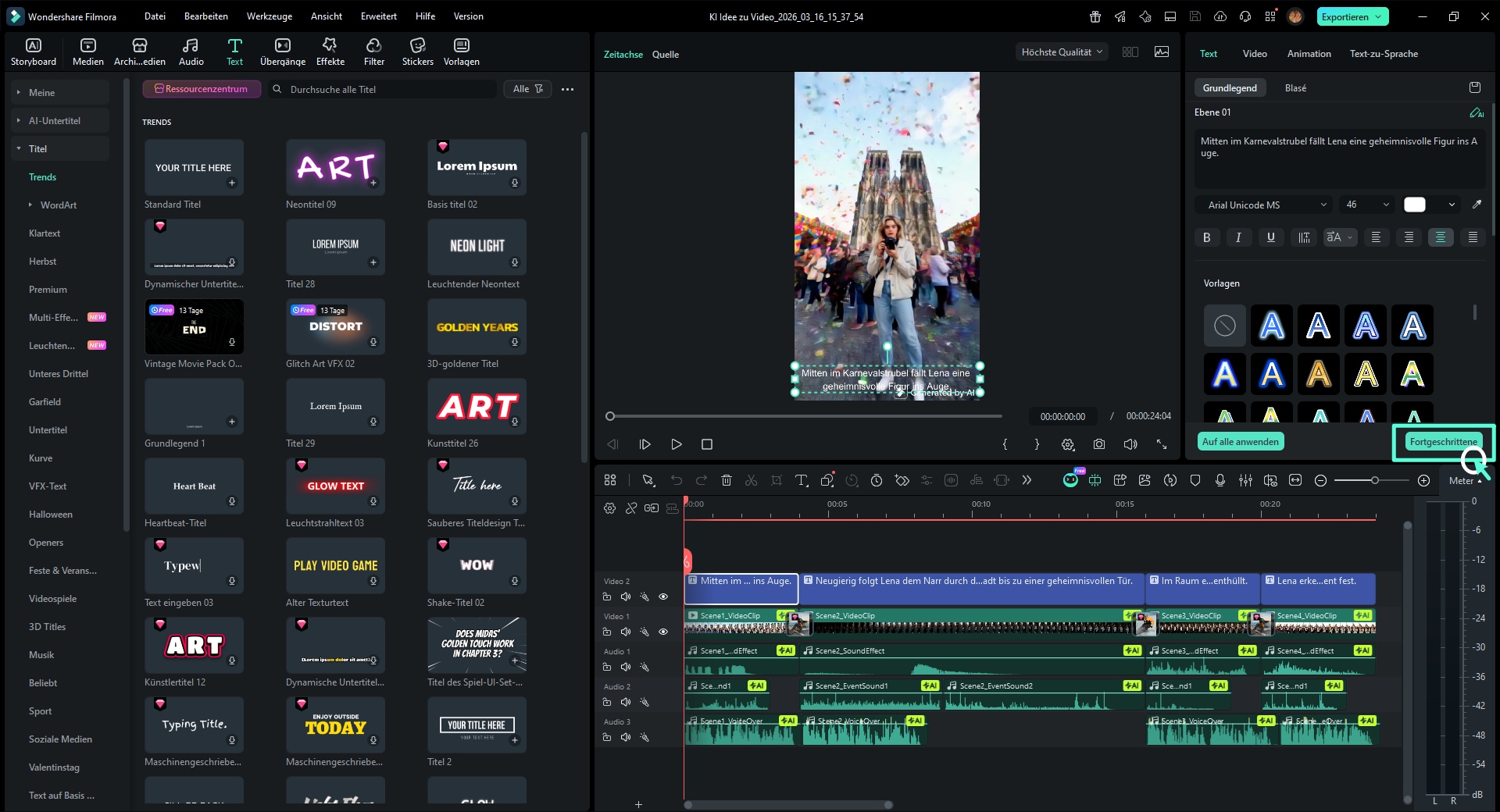The image size is (1500, 812).
Task: Open the audio mixer icon in timeline toolbar
Action: [x=1245, y=480]
